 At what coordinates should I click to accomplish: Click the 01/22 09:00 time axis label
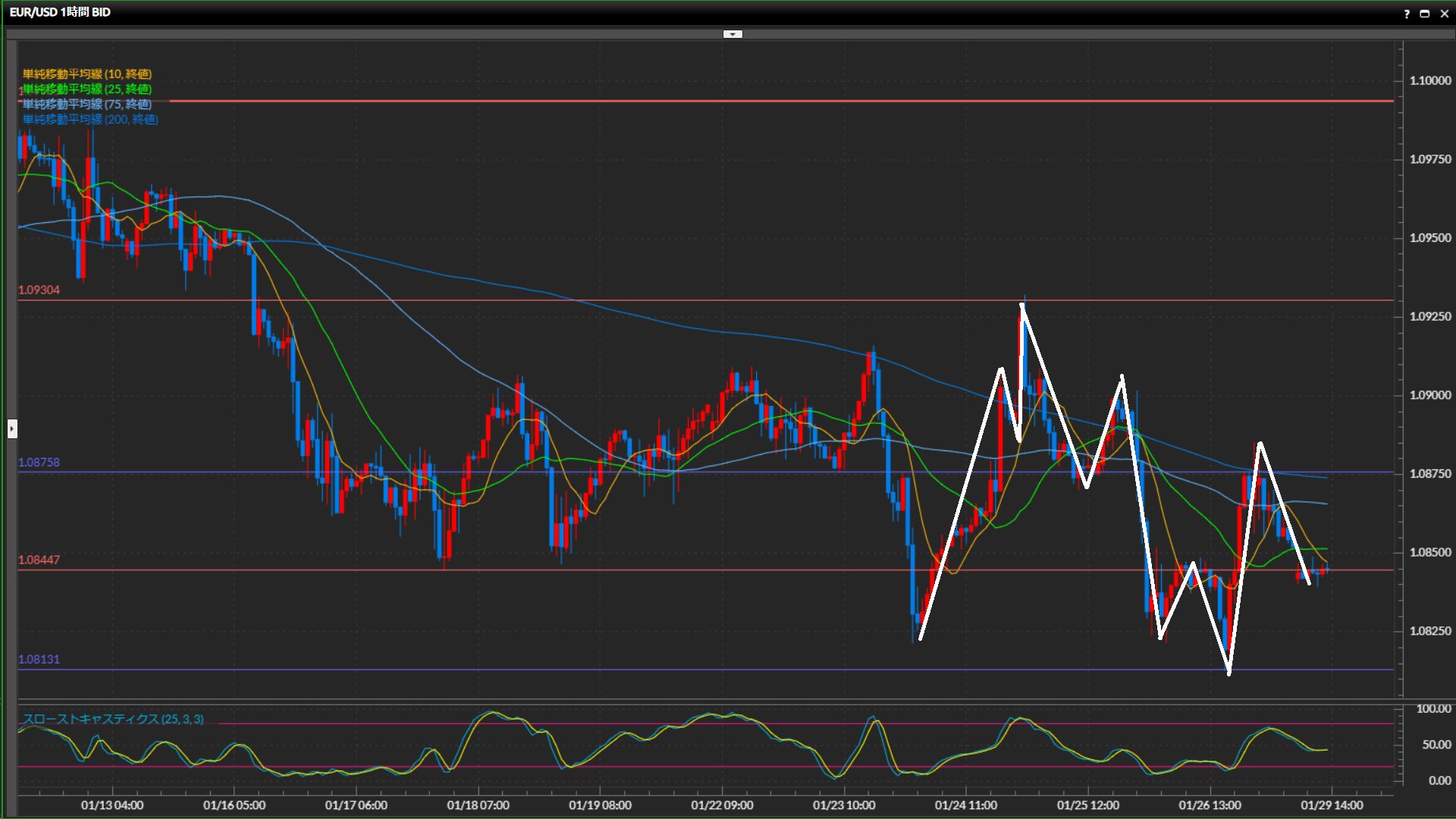pos(722,805)
